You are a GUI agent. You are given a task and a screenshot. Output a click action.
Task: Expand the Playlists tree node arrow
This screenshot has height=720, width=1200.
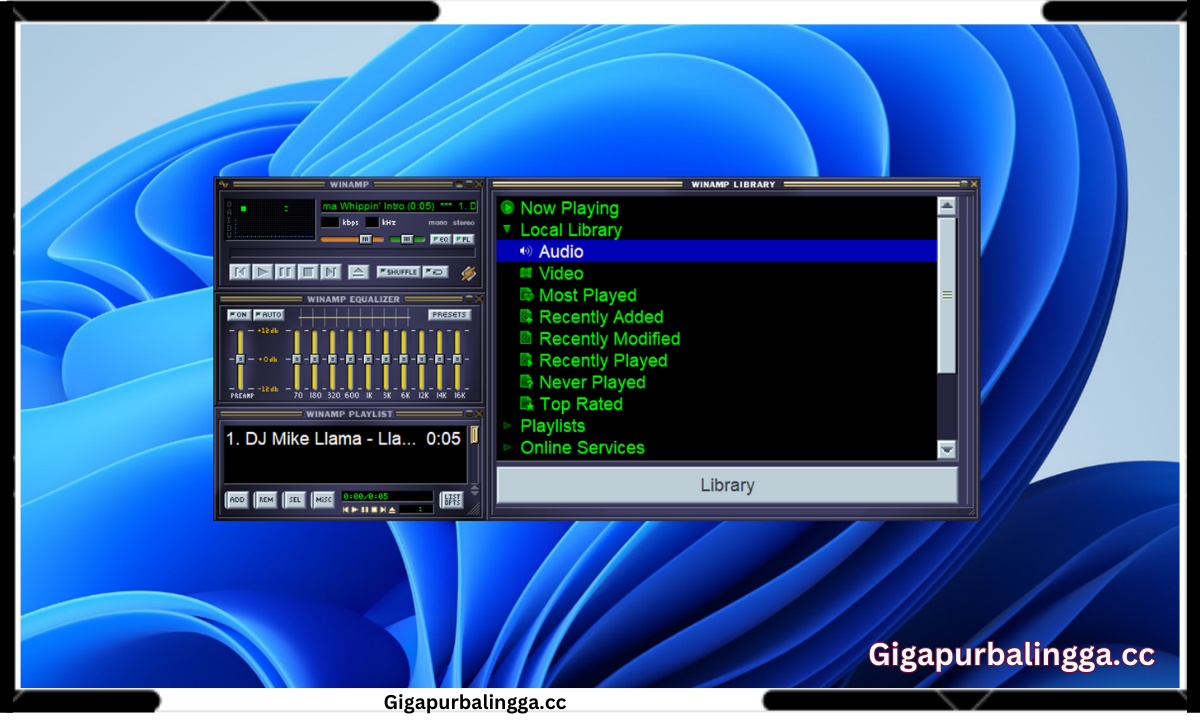[508, 426]
